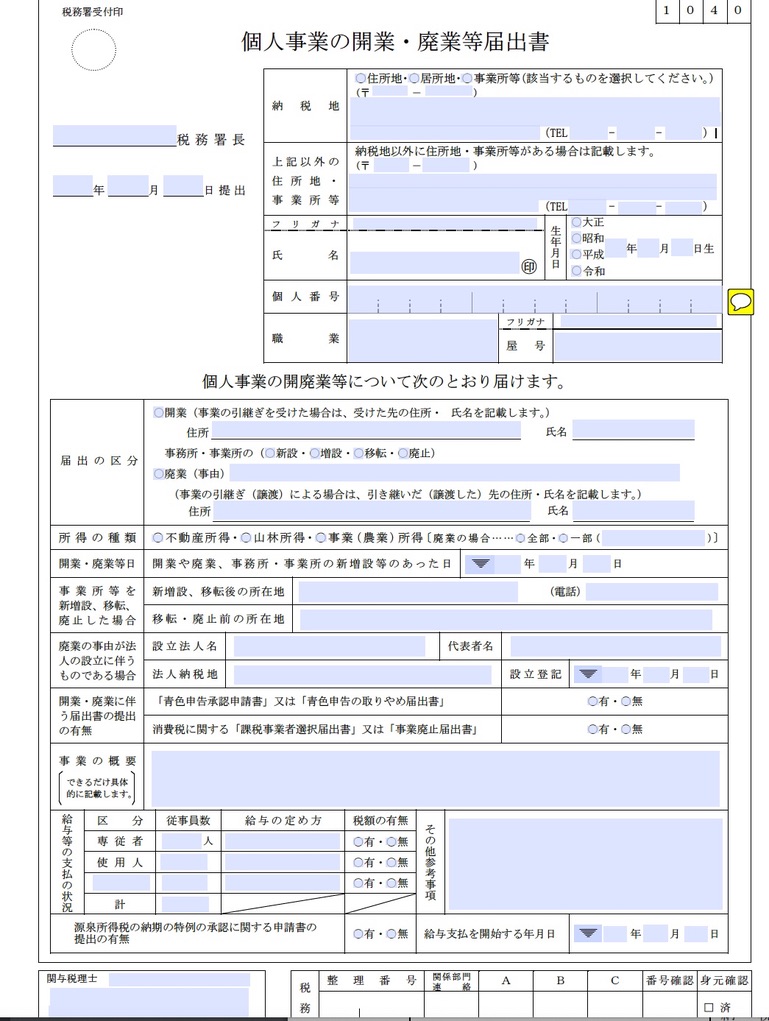769x1021 pixels.
Task: Select 無 tax for 専従者 row
Action: pyautogui.click(x=391, y=842)
